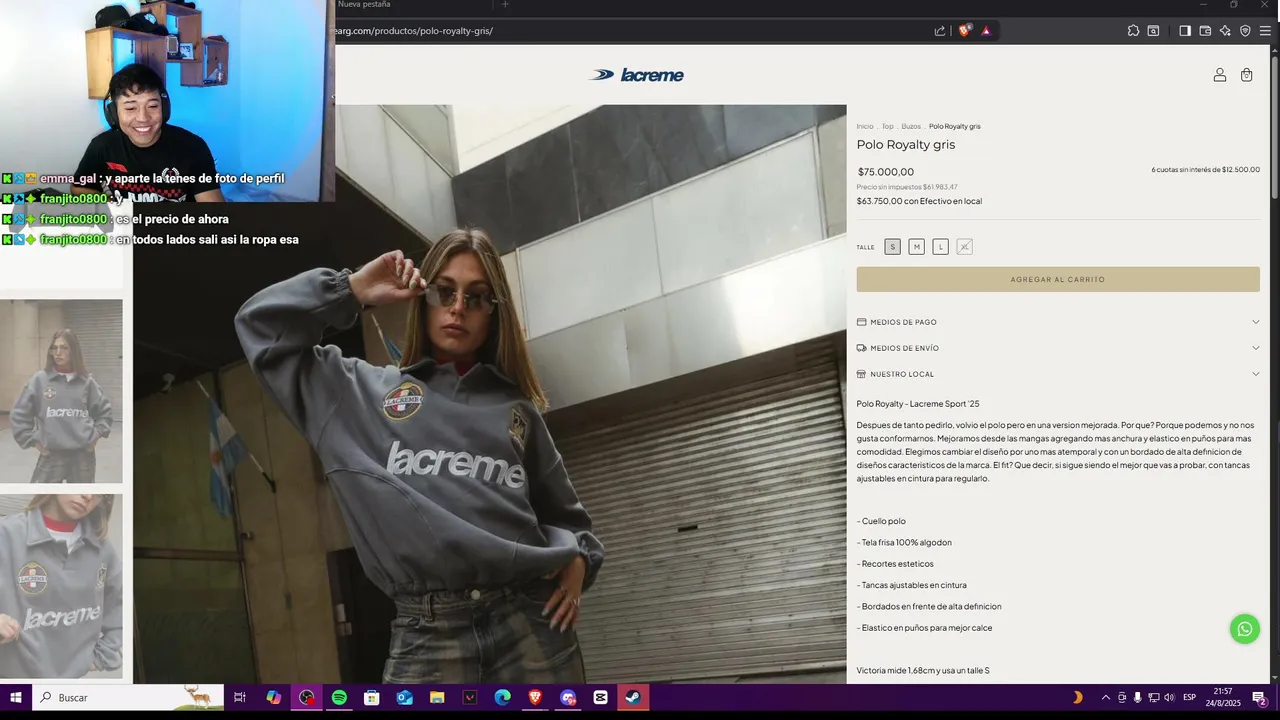Select the close-up polo collar thumbnail
Viewport: 1280px width, 720px height.
tap(61, 587)
